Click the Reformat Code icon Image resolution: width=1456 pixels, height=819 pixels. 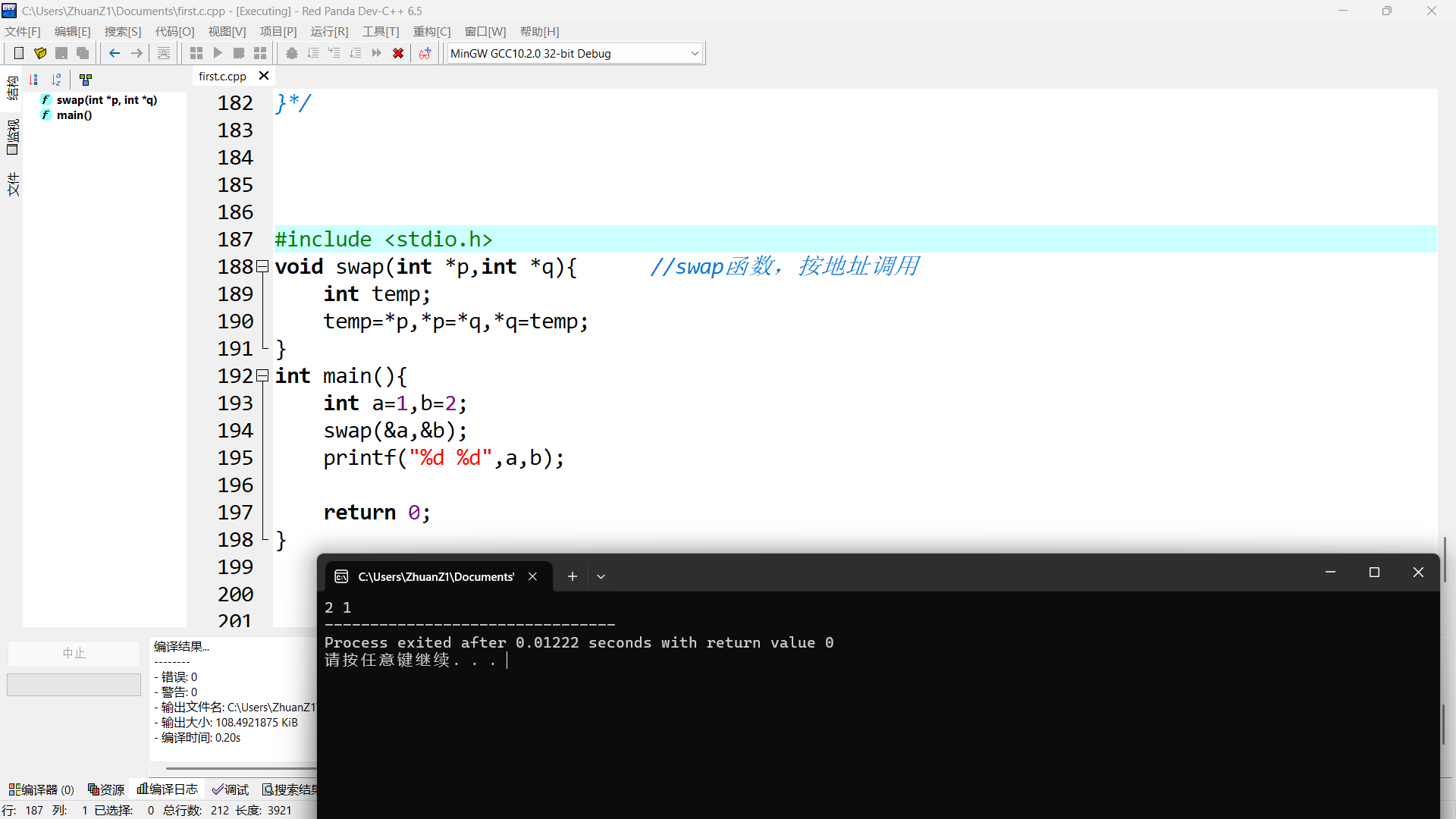[164, 53]
